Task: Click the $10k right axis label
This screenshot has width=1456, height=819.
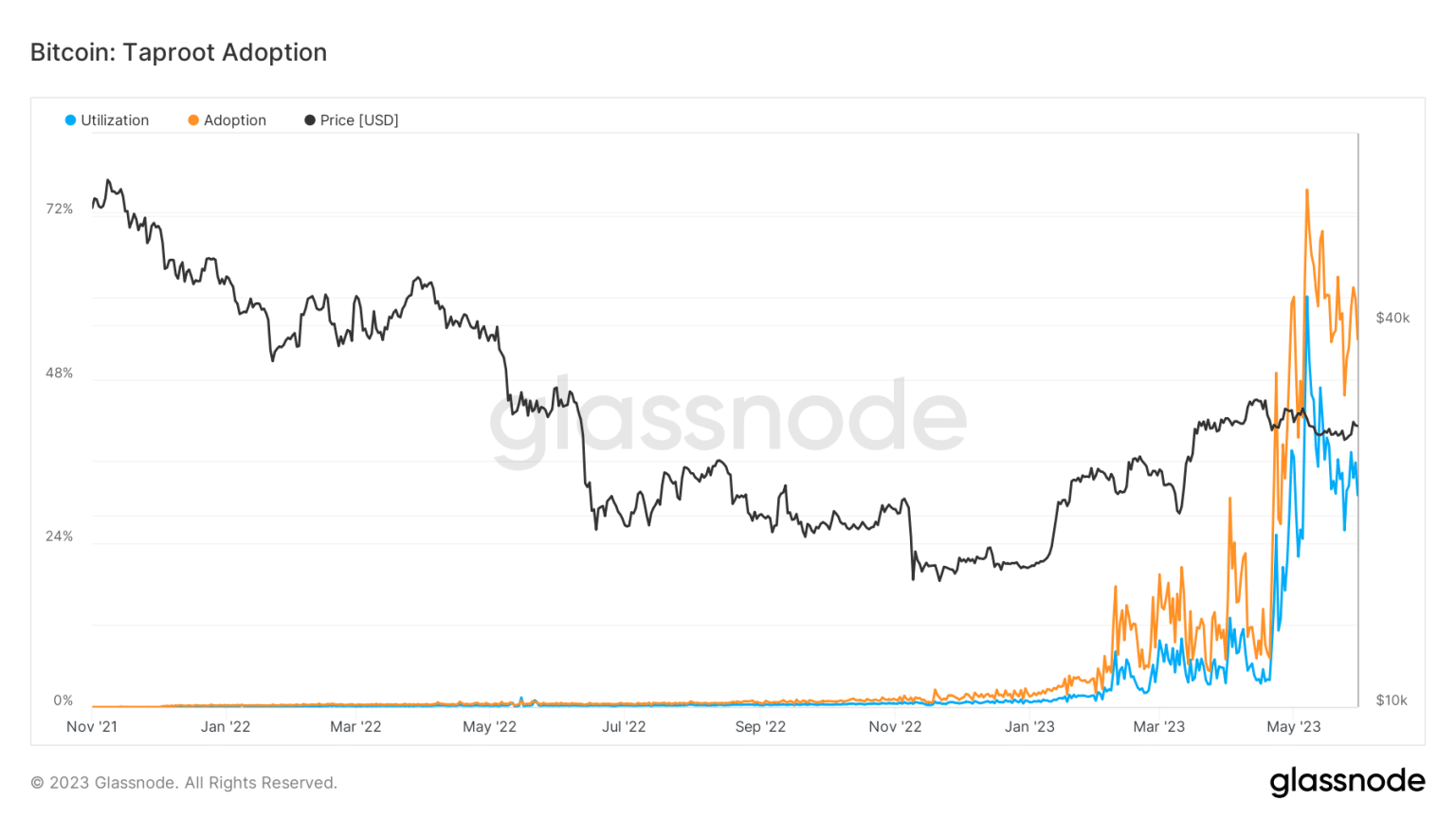Action: tap(1392, 701)
